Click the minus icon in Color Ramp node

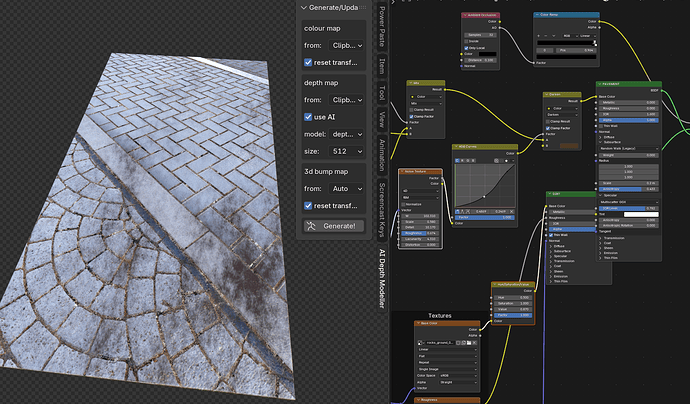[546, 36]
